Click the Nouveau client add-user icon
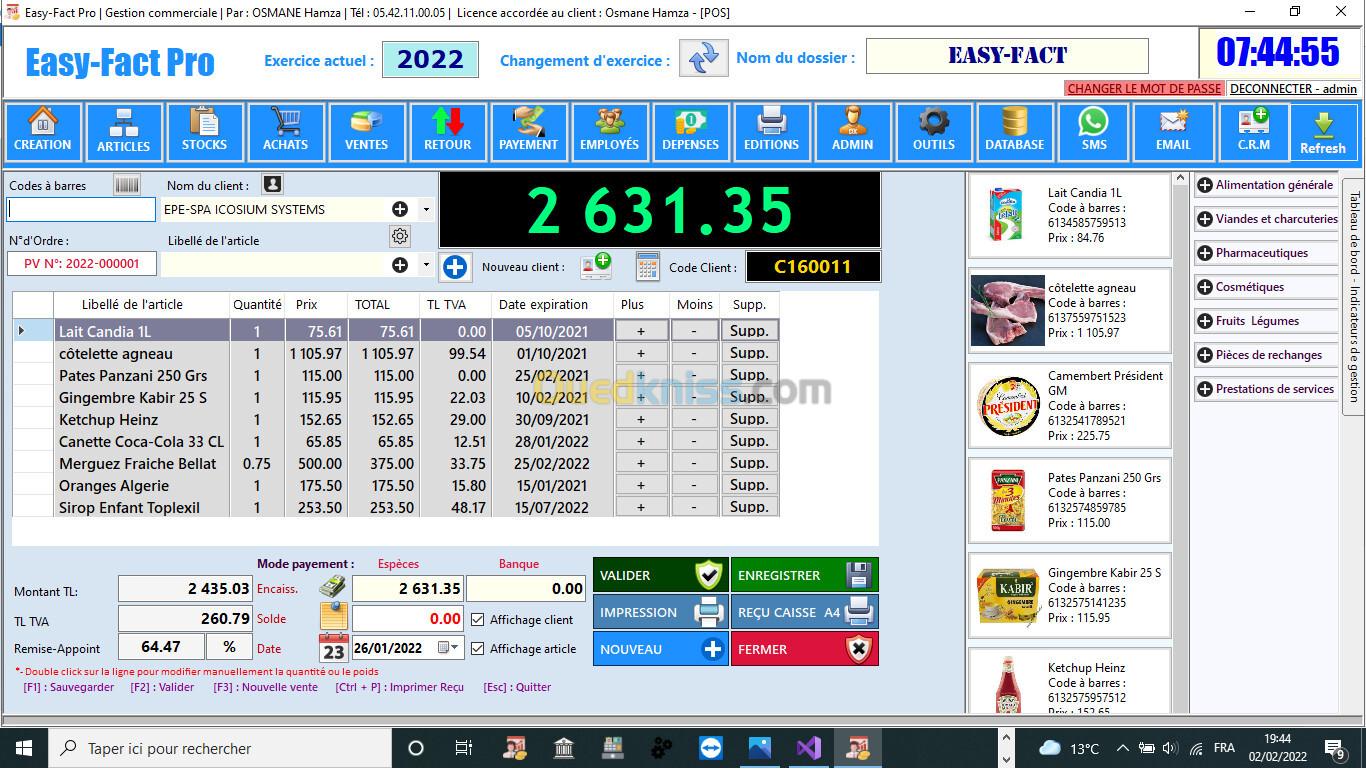Image resolution: width=1366 pixels, height=777 pixels. click(596, 266)
